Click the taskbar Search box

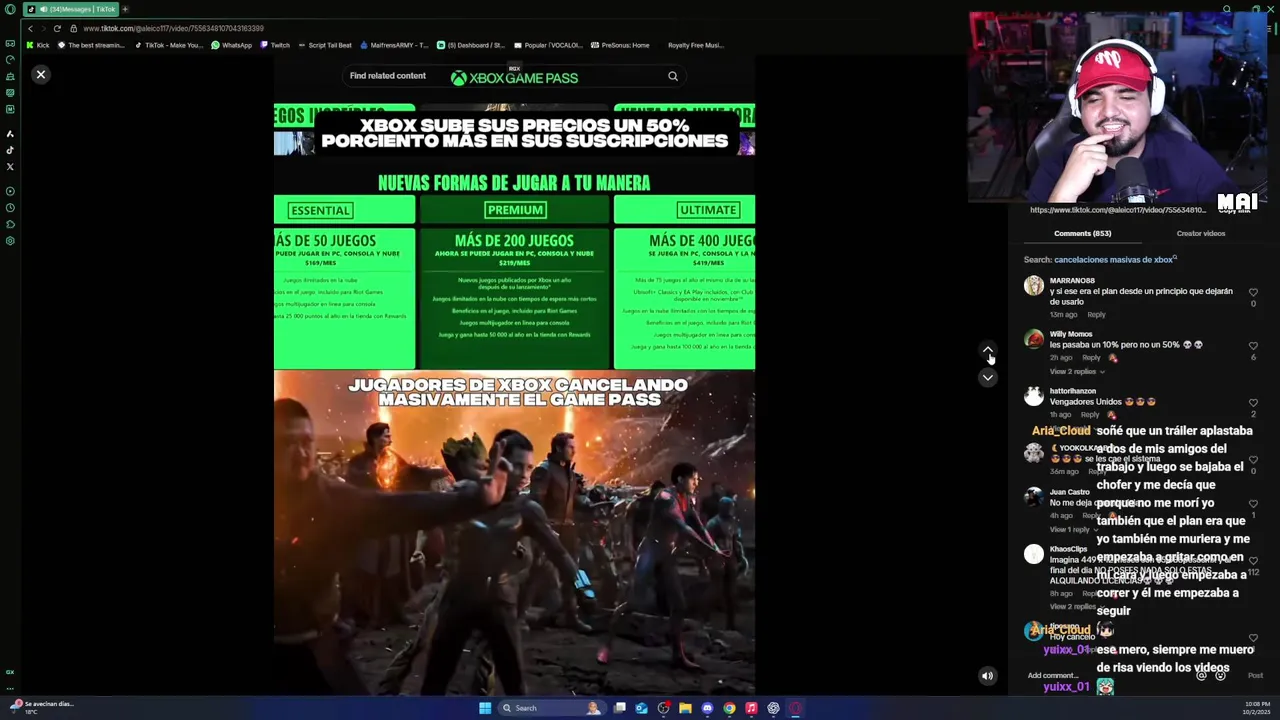(x=550, y=708)
